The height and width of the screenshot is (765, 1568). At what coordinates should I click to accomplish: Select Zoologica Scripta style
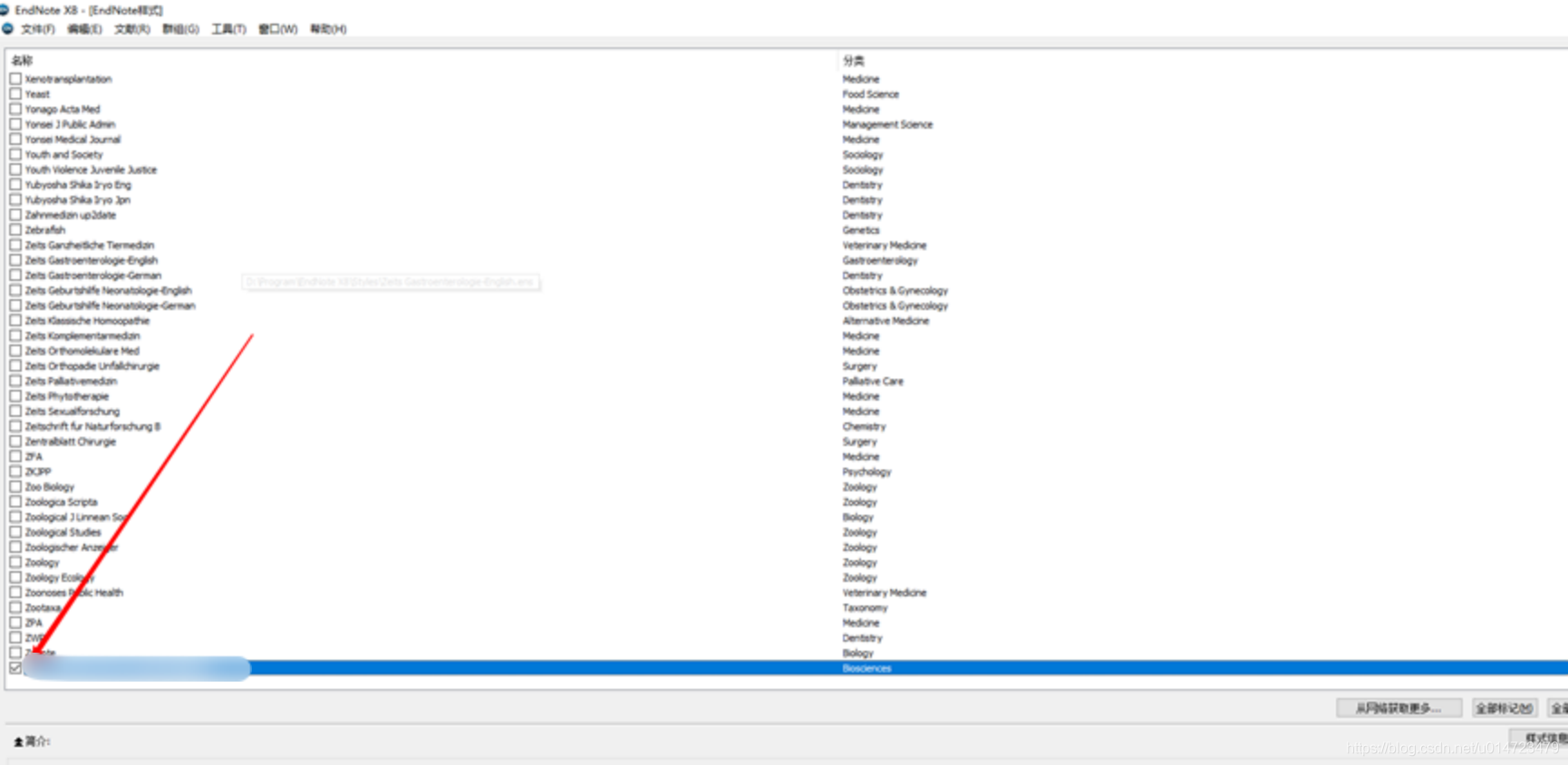(61, 502)
